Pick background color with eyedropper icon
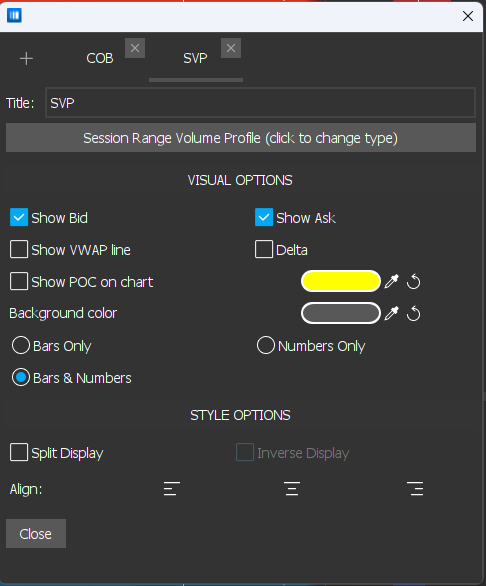The width and height of the screenshot is (486, 586). (x=392, y=313)
